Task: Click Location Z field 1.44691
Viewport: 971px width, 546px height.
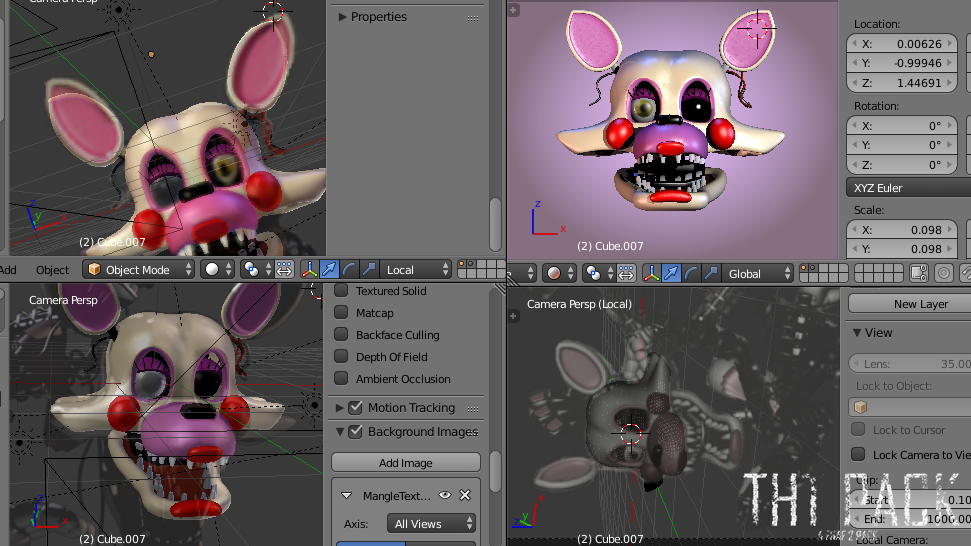Action: (x=902, y=82)
